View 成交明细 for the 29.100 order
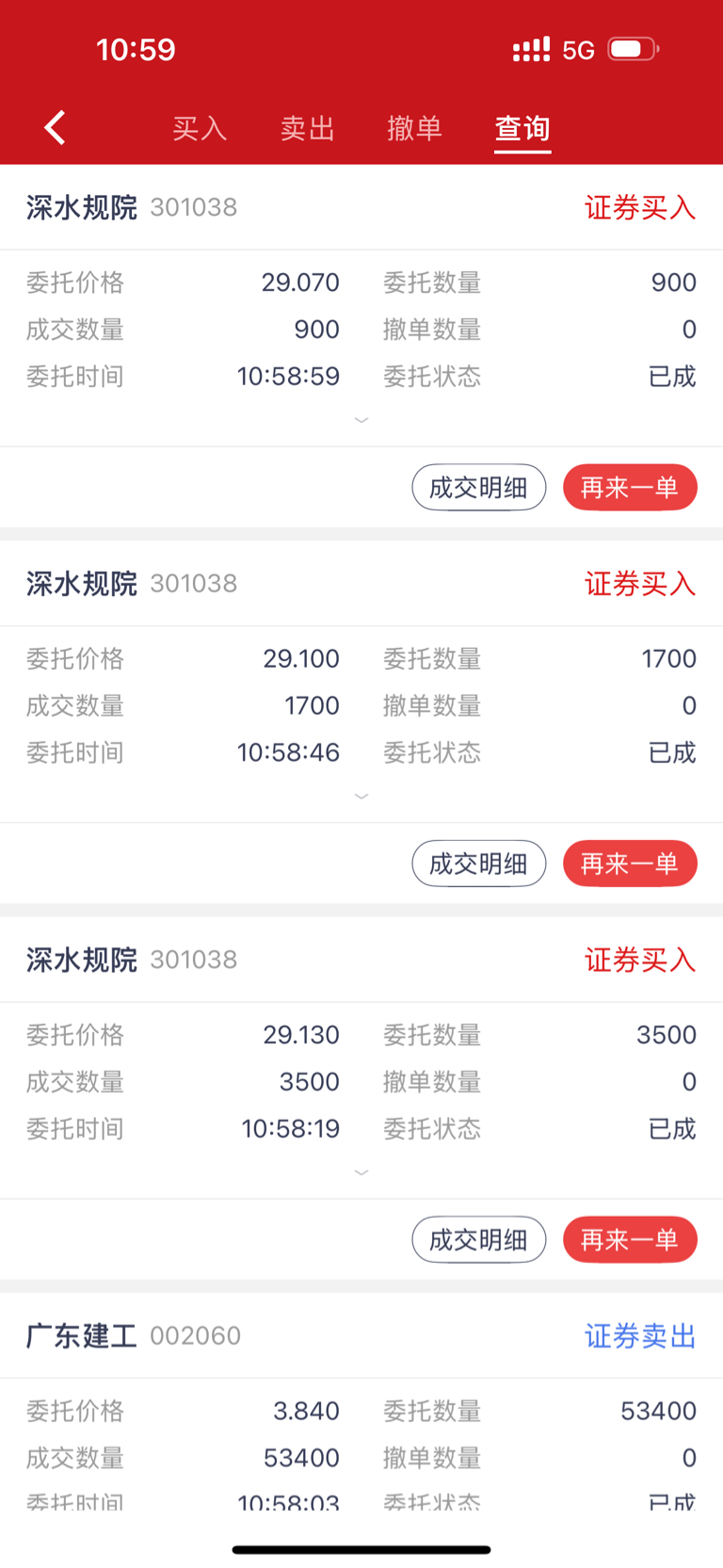This screenshot has height=1568, width=723. pyautogui.click(x=478, y=864)
